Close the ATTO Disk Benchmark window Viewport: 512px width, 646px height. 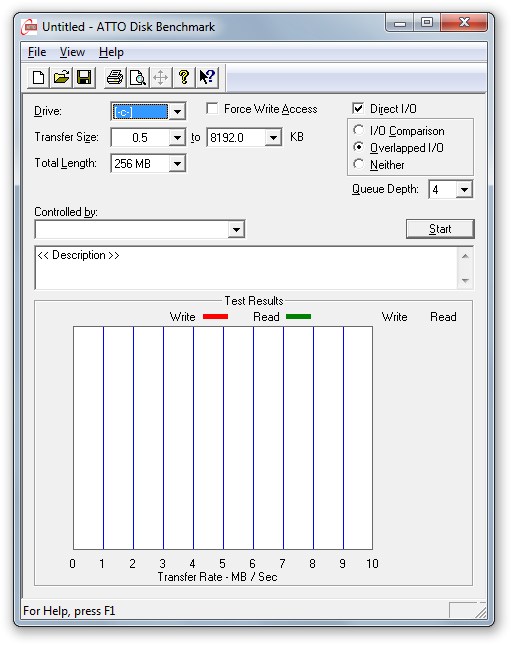[464, 23]
